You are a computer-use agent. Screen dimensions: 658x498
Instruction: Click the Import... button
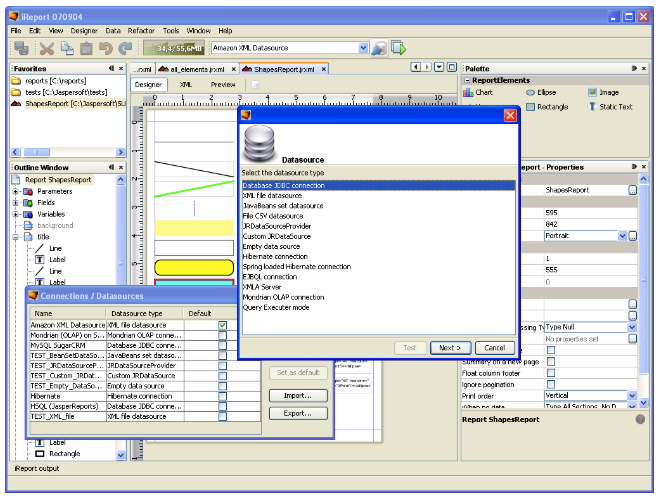(298, 396)
